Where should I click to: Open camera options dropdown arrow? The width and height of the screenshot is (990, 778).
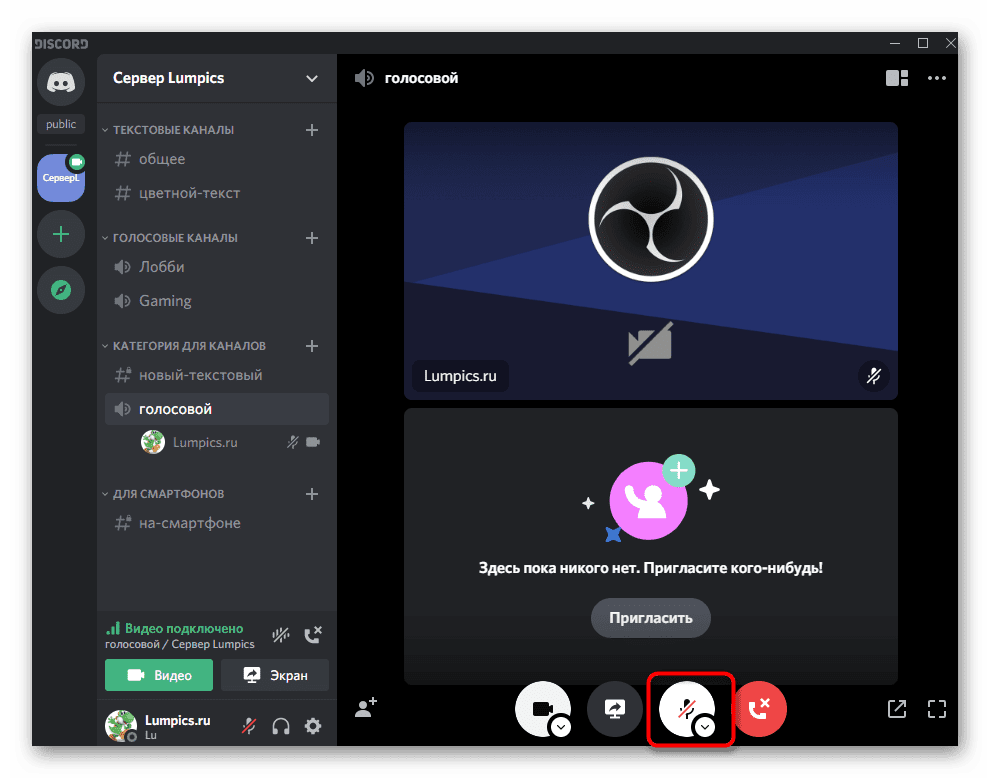click(x=561, y=727)
